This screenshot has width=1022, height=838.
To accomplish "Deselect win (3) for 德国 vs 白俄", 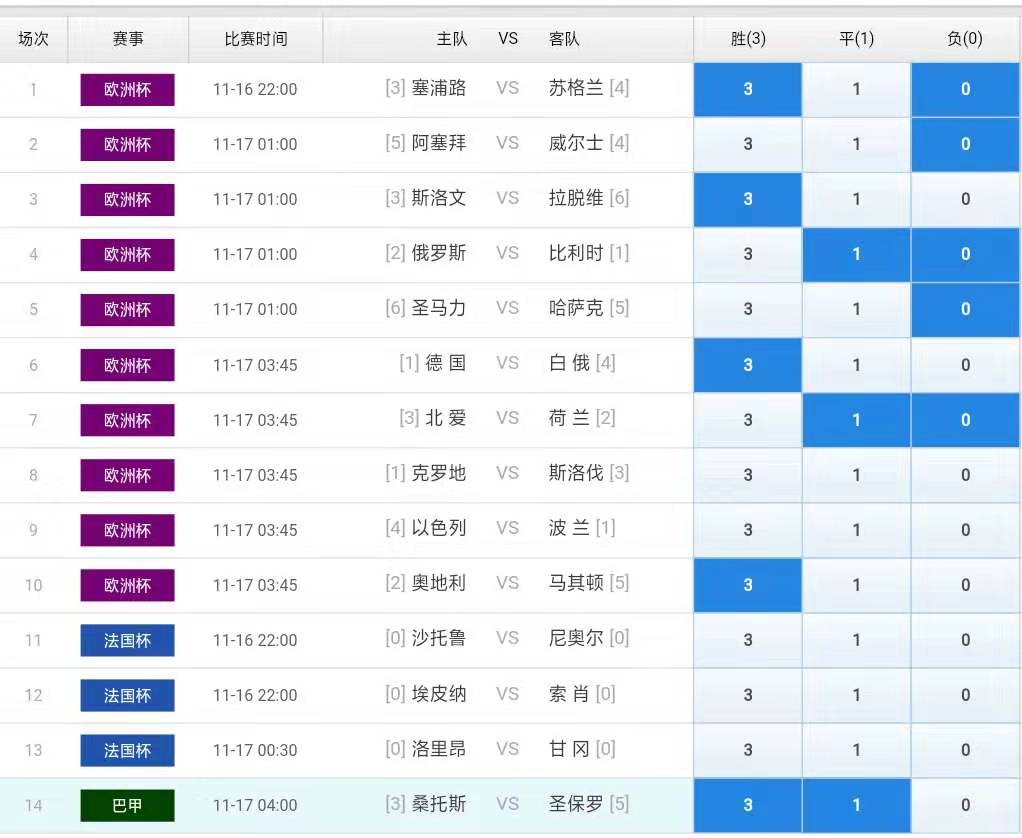I will 748,365.
